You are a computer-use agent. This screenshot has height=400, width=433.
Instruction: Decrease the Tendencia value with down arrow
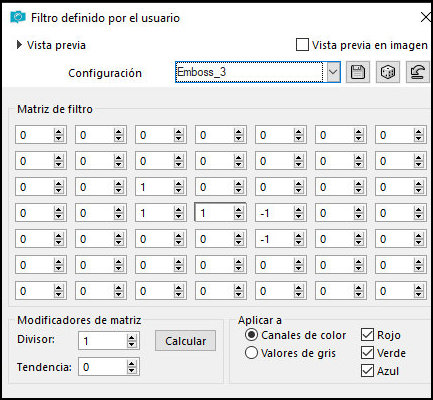click(132, 370)
